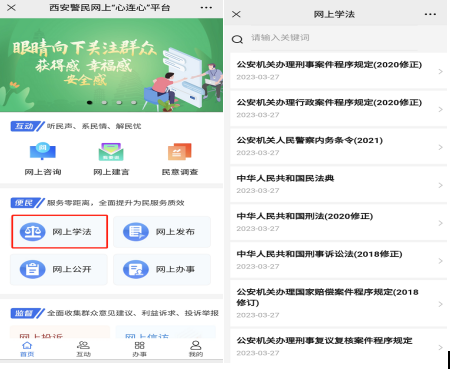Close the 网上学法 page

(x=236, y=14)
